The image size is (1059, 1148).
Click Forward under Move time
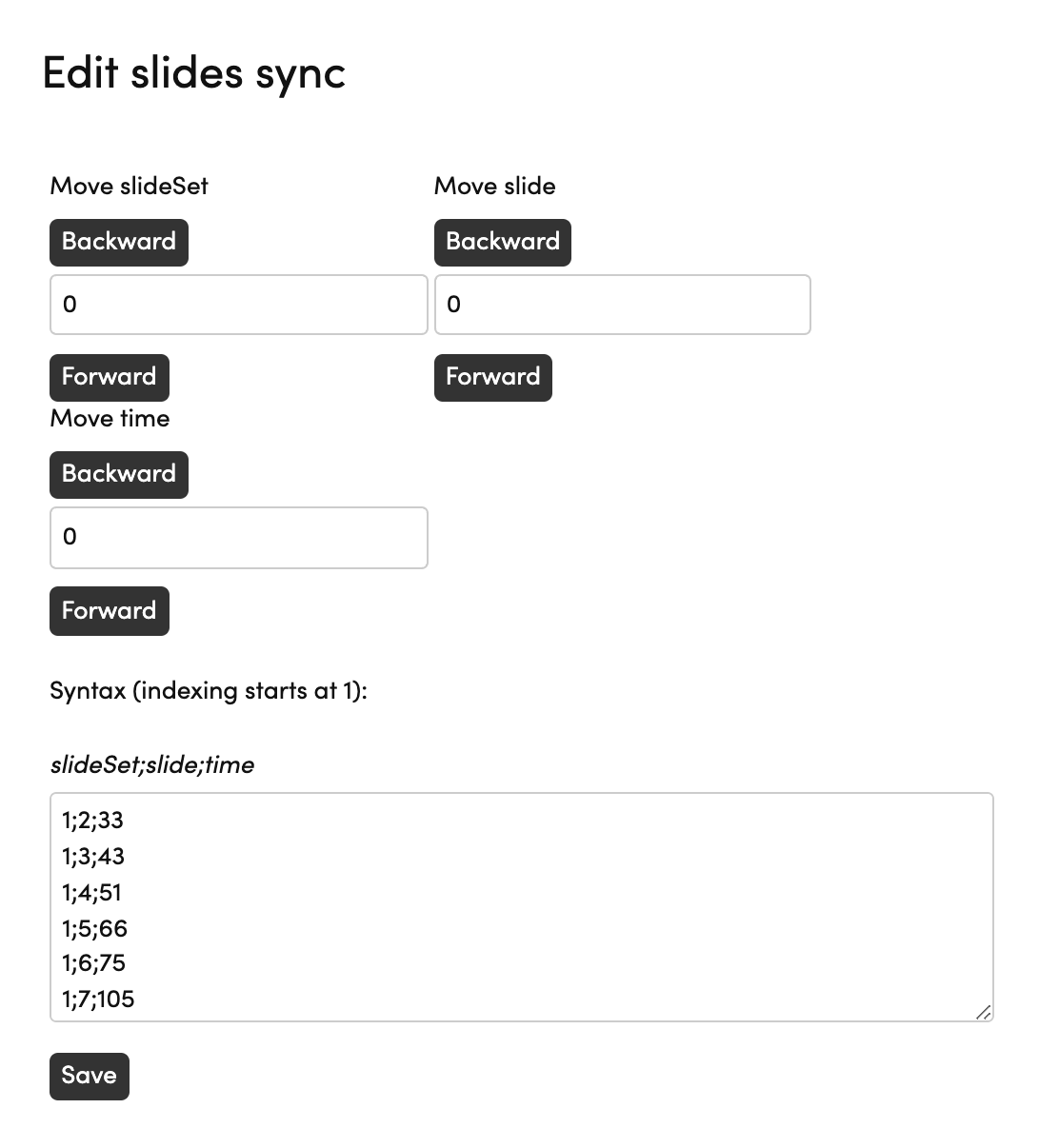(x=109, y=610)
